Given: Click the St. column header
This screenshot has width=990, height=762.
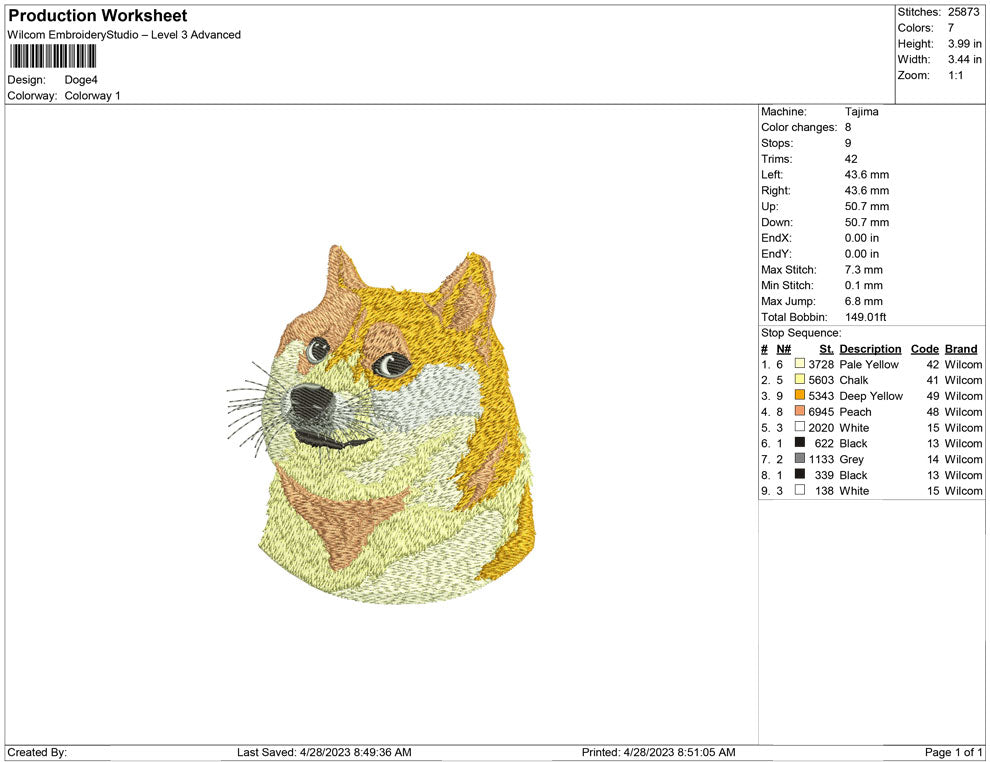Looking at the screenshot, I should click(x=826, y=349).
